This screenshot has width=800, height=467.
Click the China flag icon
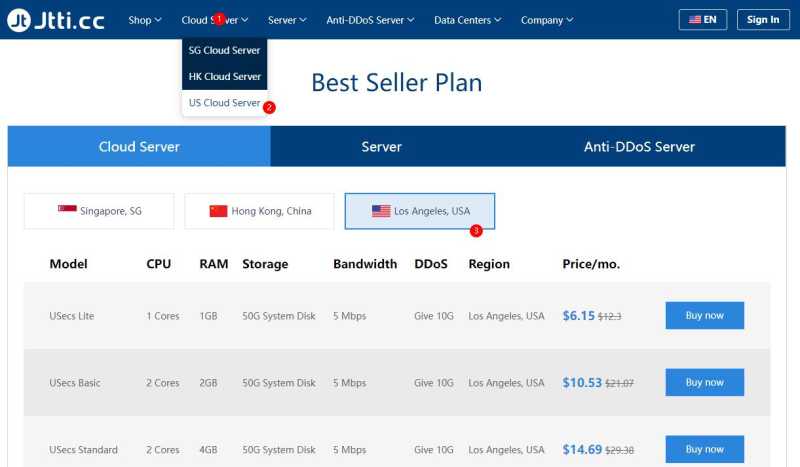(x=218, y=211)
